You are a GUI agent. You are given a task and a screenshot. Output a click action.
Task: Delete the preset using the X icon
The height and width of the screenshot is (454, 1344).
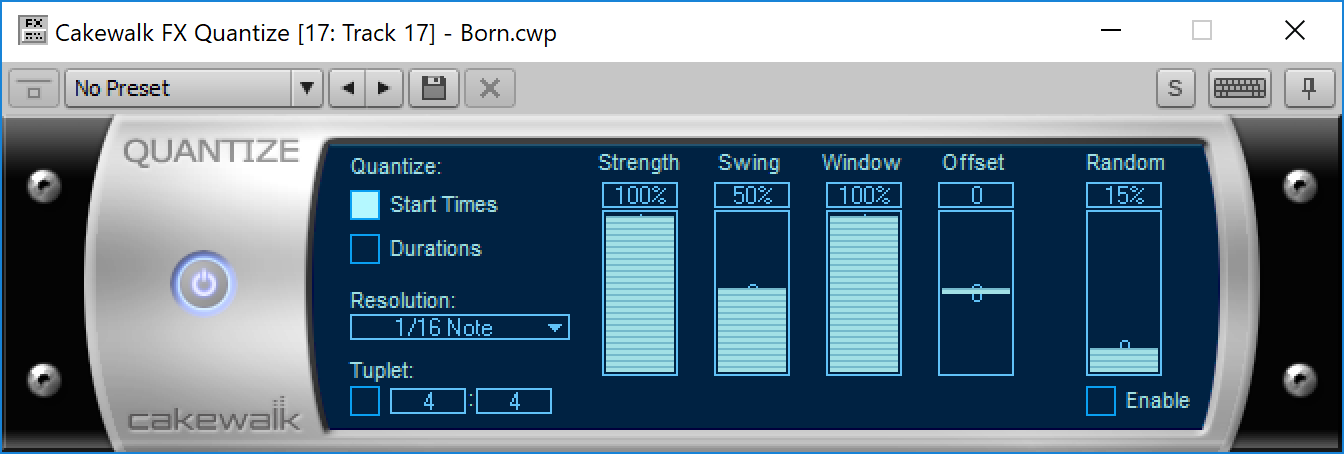pos(489,88)
